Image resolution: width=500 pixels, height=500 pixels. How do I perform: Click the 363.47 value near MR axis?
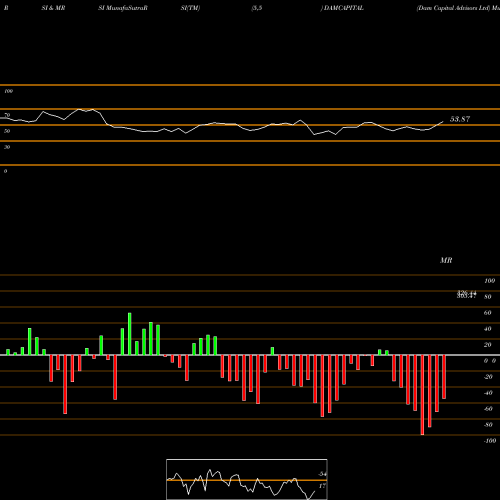(466, 296)
